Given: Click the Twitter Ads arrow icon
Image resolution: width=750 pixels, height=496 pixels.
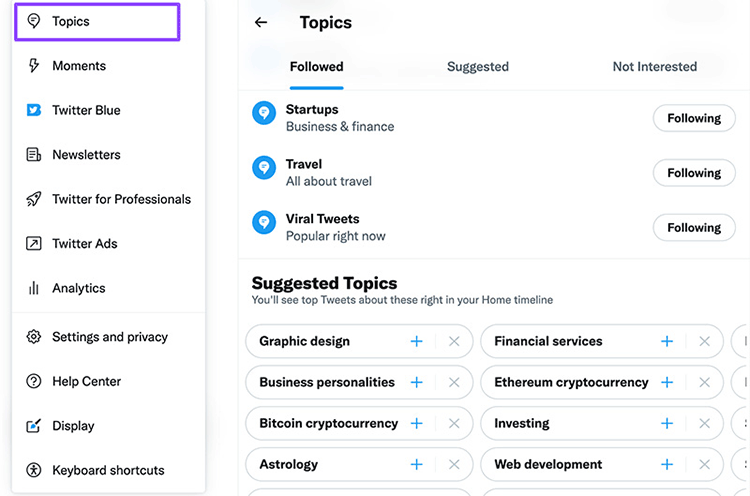Looking at the screenshot, I should [x=34, y=244].
